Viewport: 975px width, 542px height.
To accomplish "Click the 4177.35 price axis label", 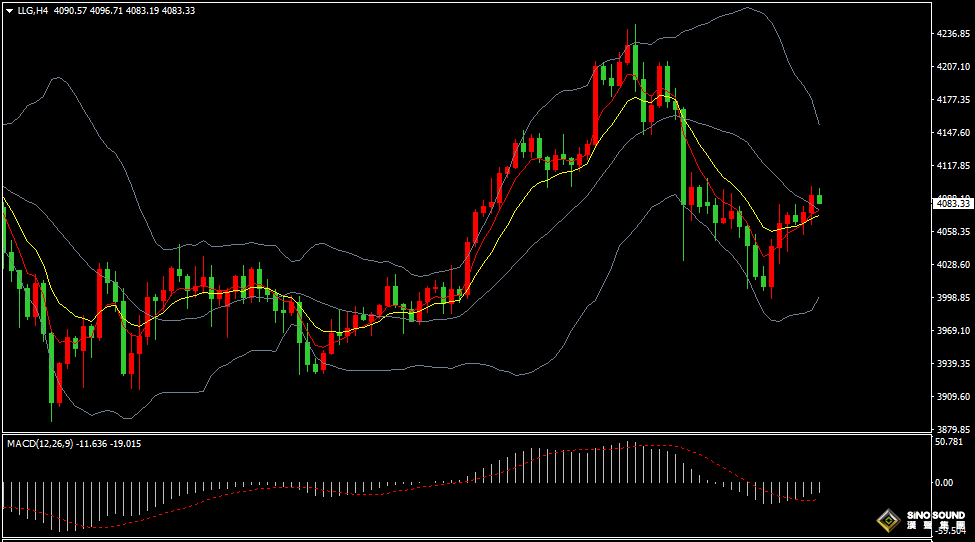I will click(952, 100).
